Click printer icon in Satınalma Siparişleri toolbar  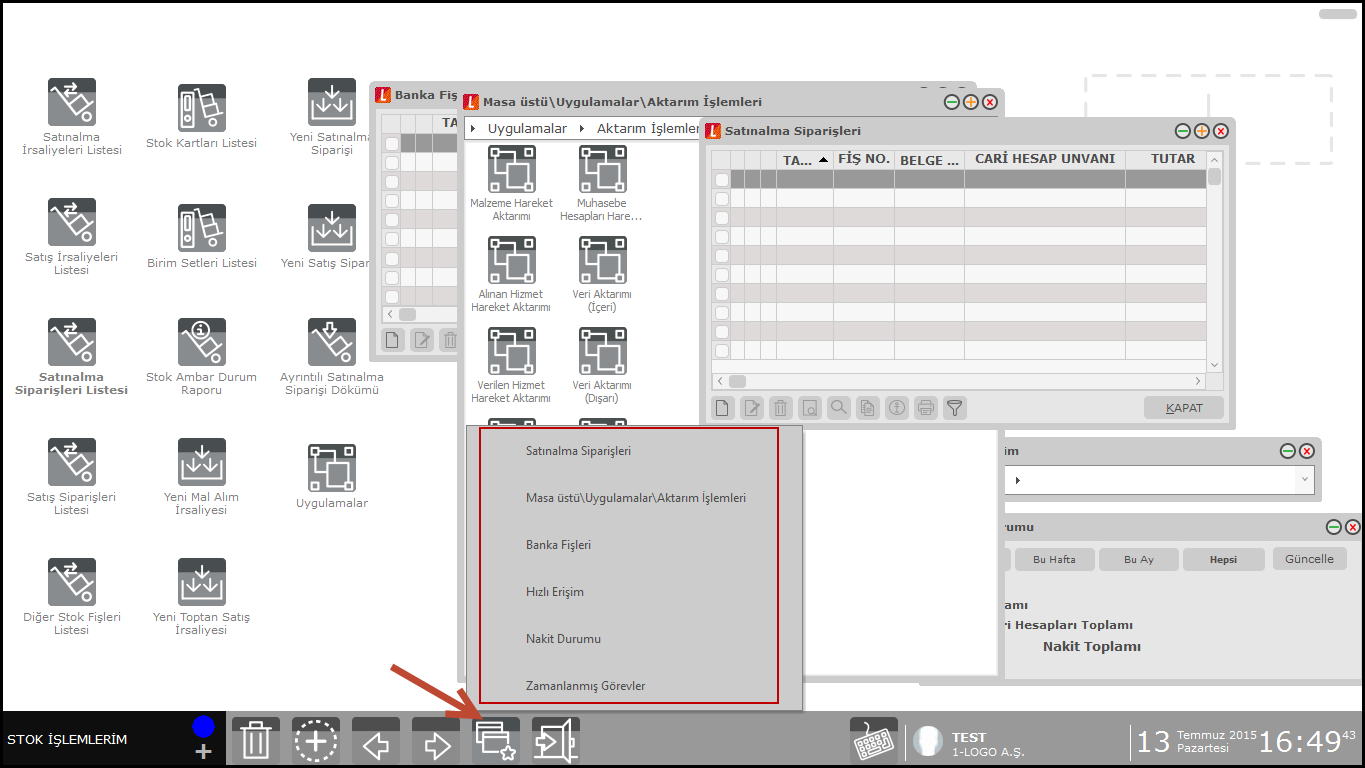(x=926, y=407)
